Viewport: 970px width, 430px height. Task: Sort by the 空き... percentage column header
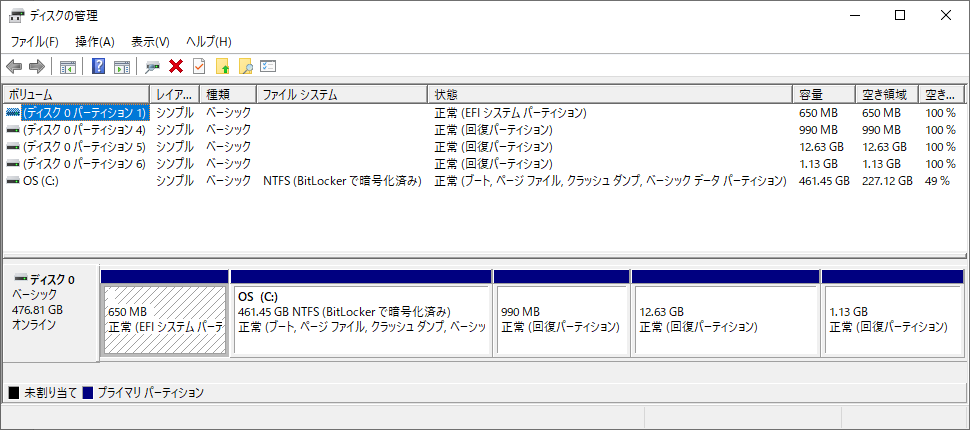click(x=942, y=95)
